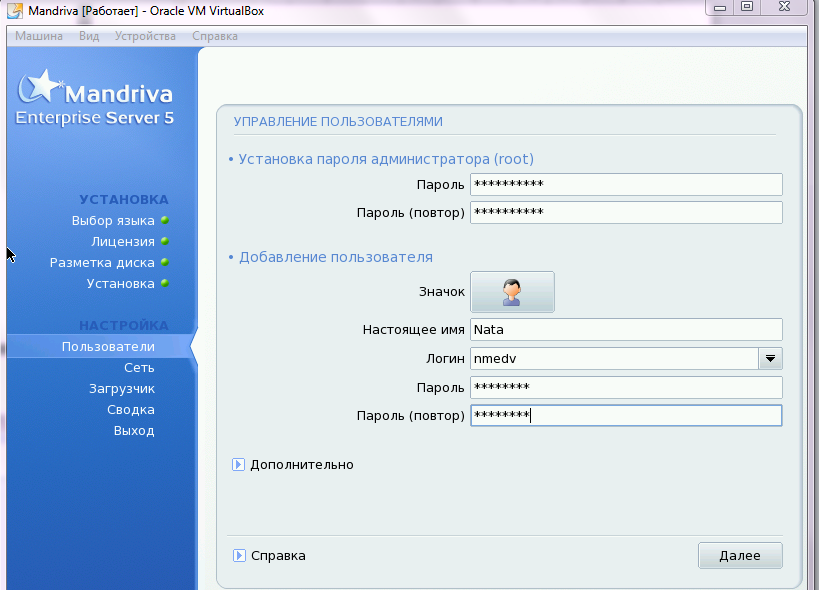819x590 pixels.
Task: Click green status dot beside Разметка диска
Action: [165, 262]
